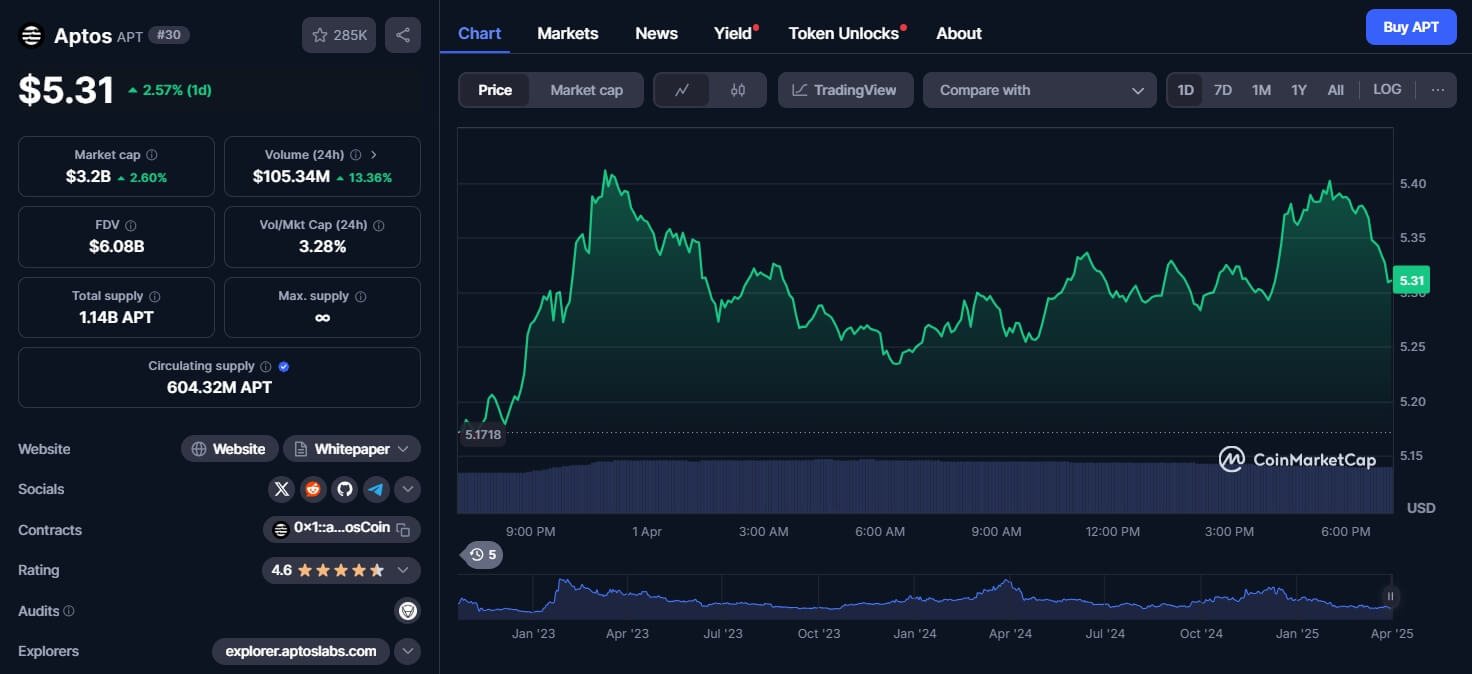1472x674 pixels.
Task: Open the GitHub social icon
Action: [x=345, y=489]
